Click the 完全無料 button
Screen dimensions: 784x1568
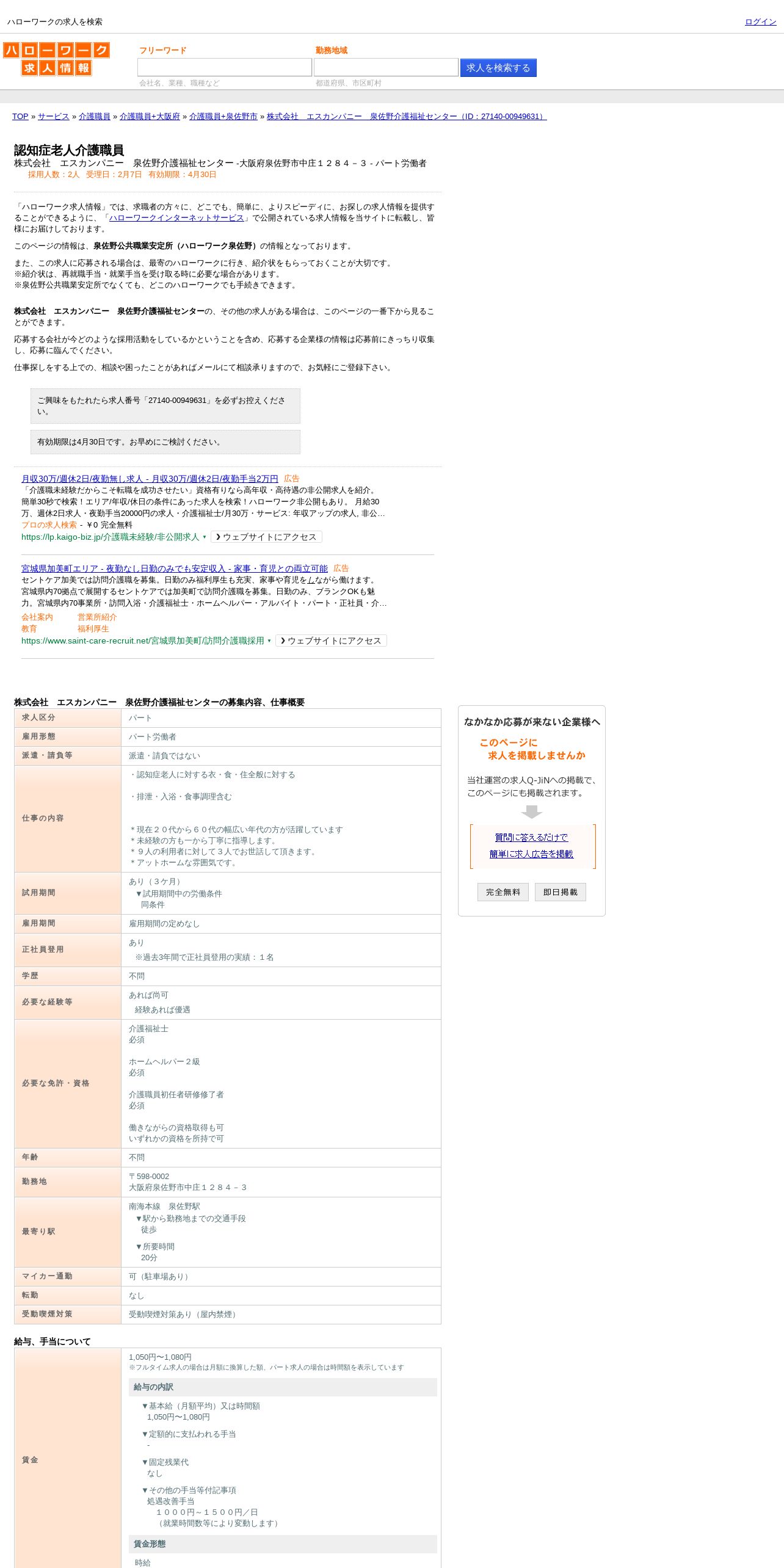[x=503, y=892]
